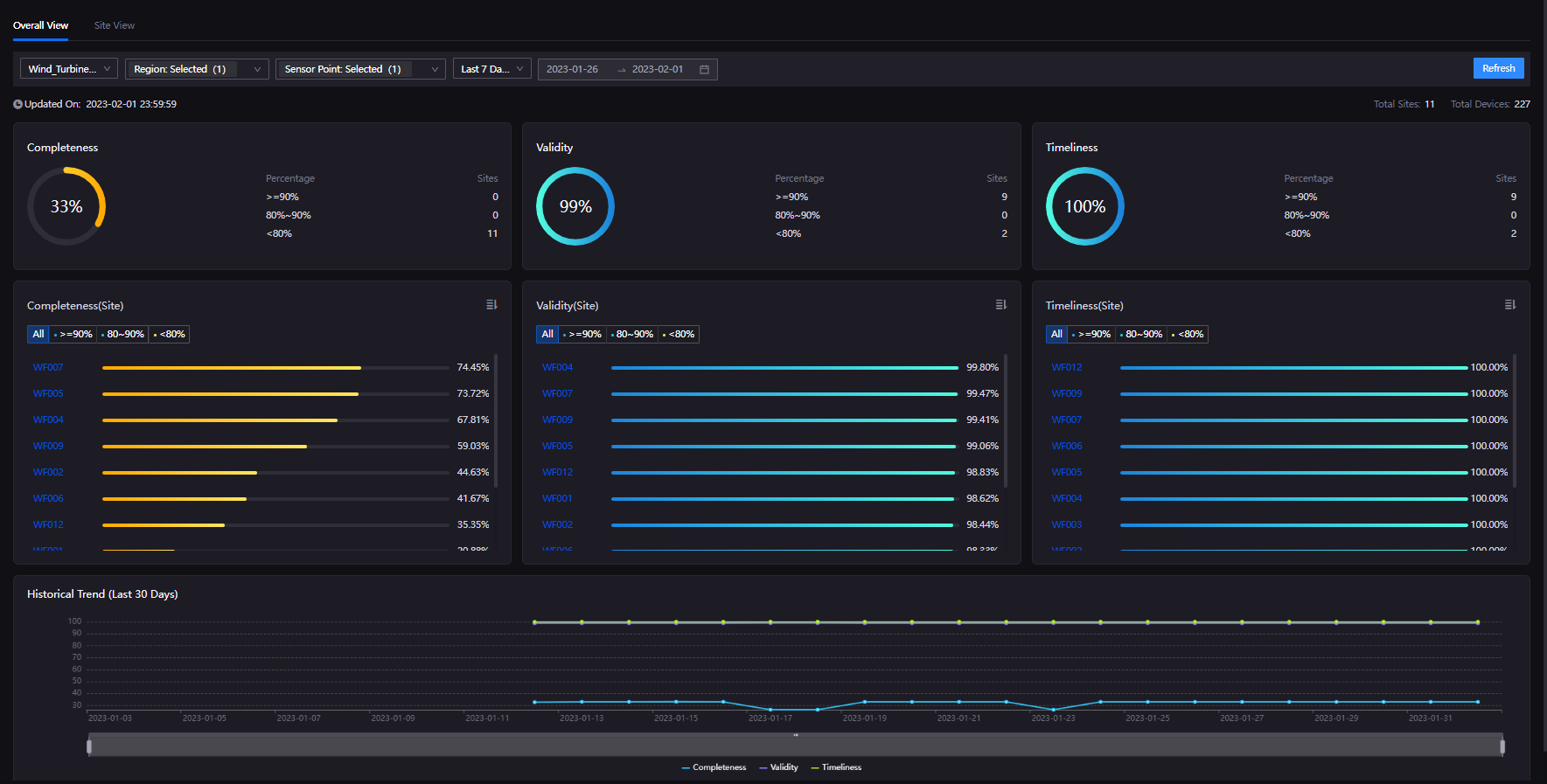Open the Wind_Turbine model dropdown

coord(69,69)
